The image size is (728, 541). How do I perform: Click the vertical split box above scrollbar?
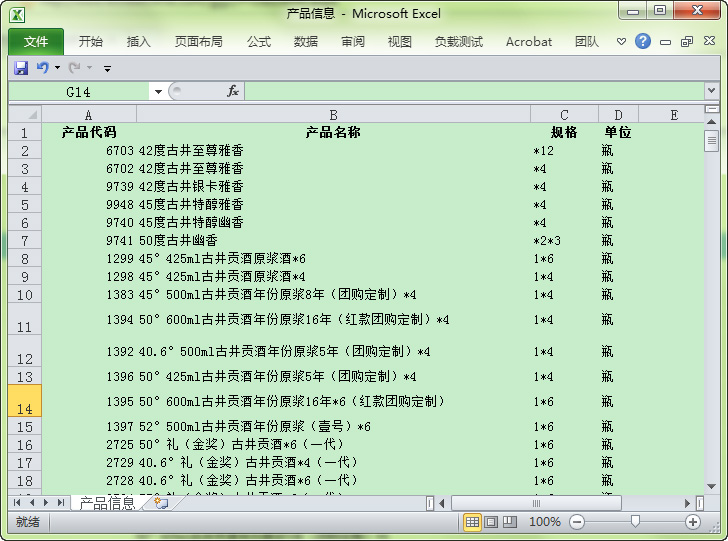point(712,109)
